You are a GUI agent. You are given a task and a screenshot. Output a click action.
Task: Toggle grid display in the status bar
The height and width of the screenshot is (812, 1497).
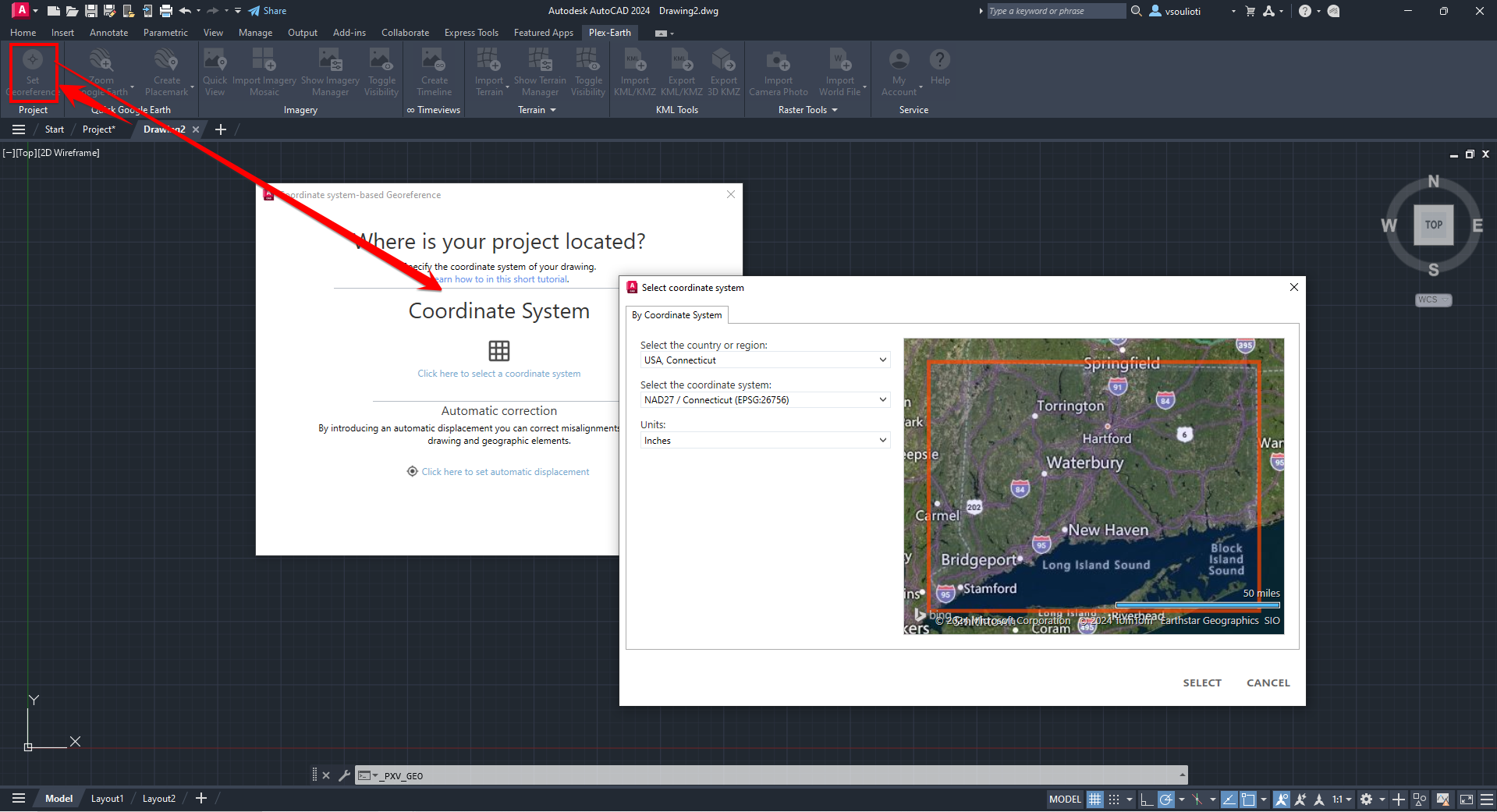pyautogui.click(x=1094, y=800)
